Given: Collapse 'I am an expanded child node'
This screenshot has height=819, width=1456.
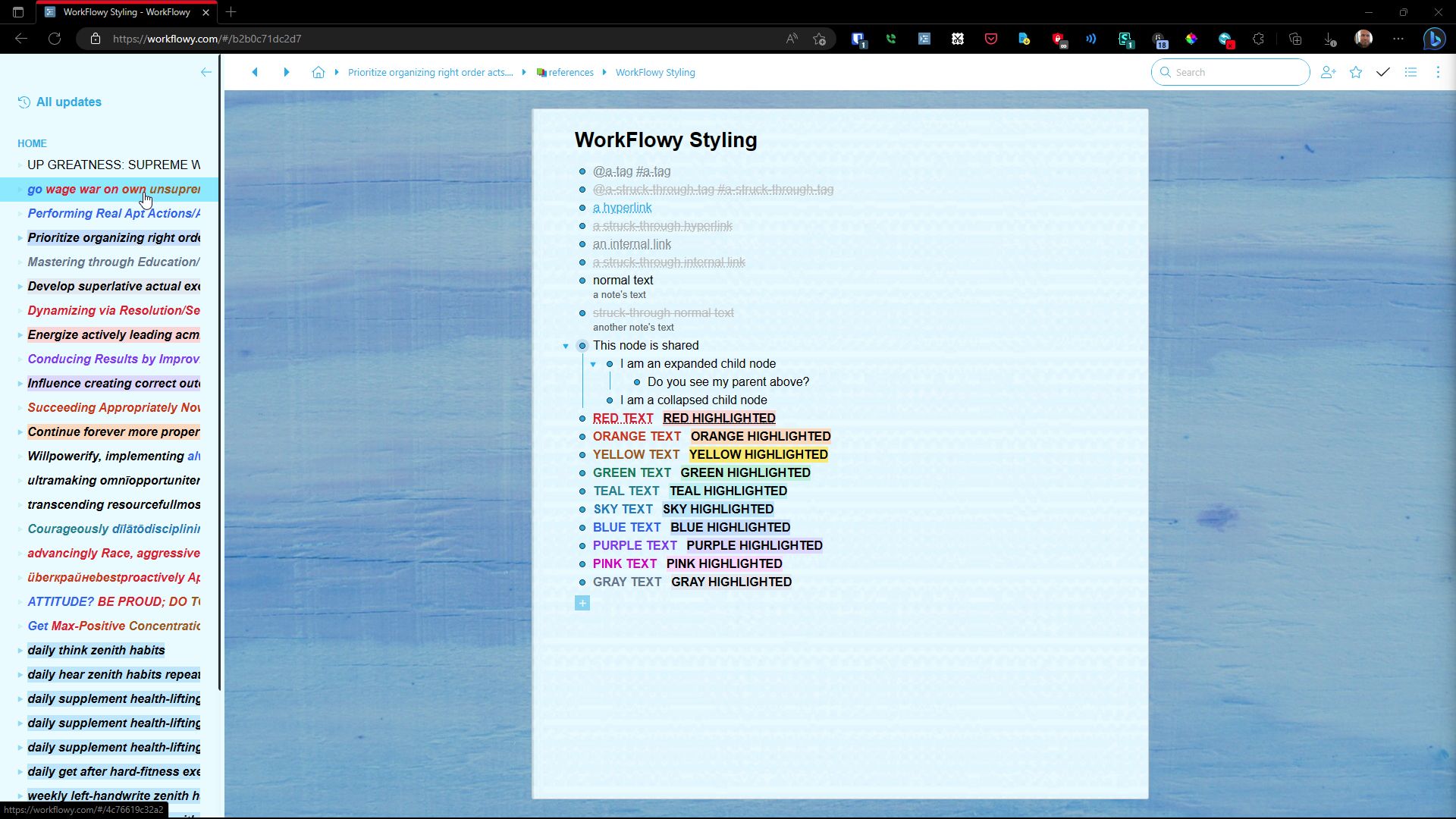Looking at the screenshot, I should coord(593,364).
